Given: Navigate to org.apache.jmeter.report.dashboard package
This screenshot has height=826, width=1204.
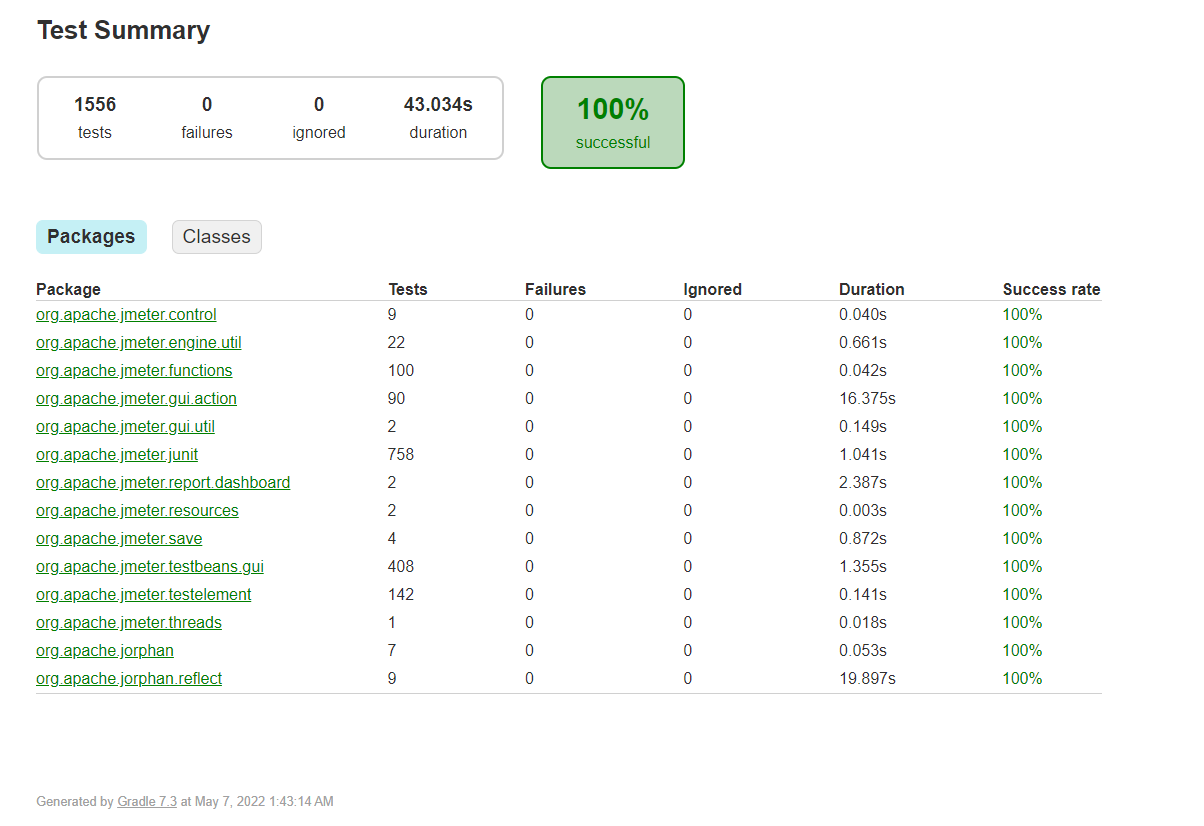Looking at the screenshot, I should [163, 483].
